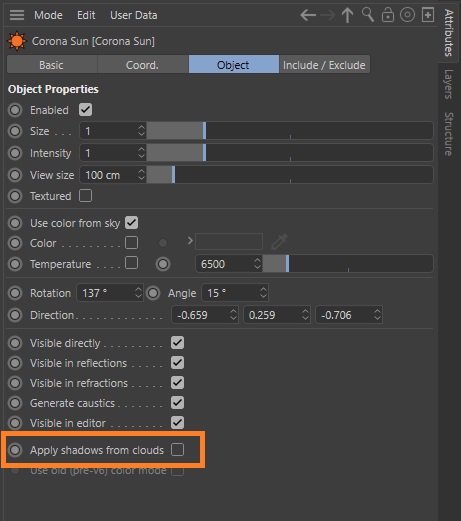
Task: Click the color eyedropper icon
Action: (x=279, y=242)
